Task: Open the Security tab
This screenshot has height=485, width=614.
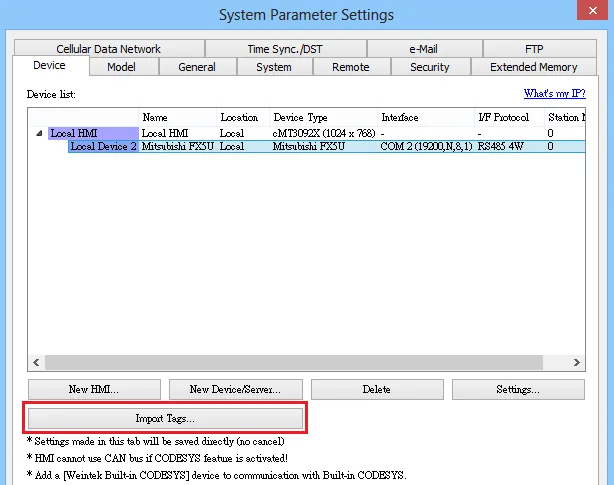Action: [x=430, y=67]
